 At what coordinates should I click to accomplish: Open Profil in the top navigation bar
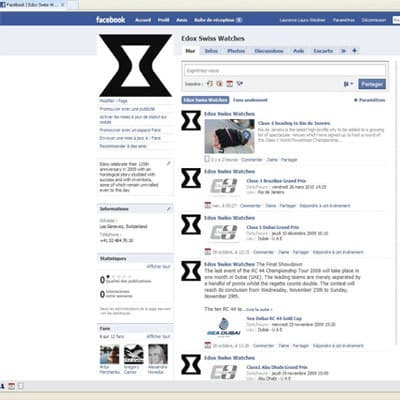coord(163,20)
